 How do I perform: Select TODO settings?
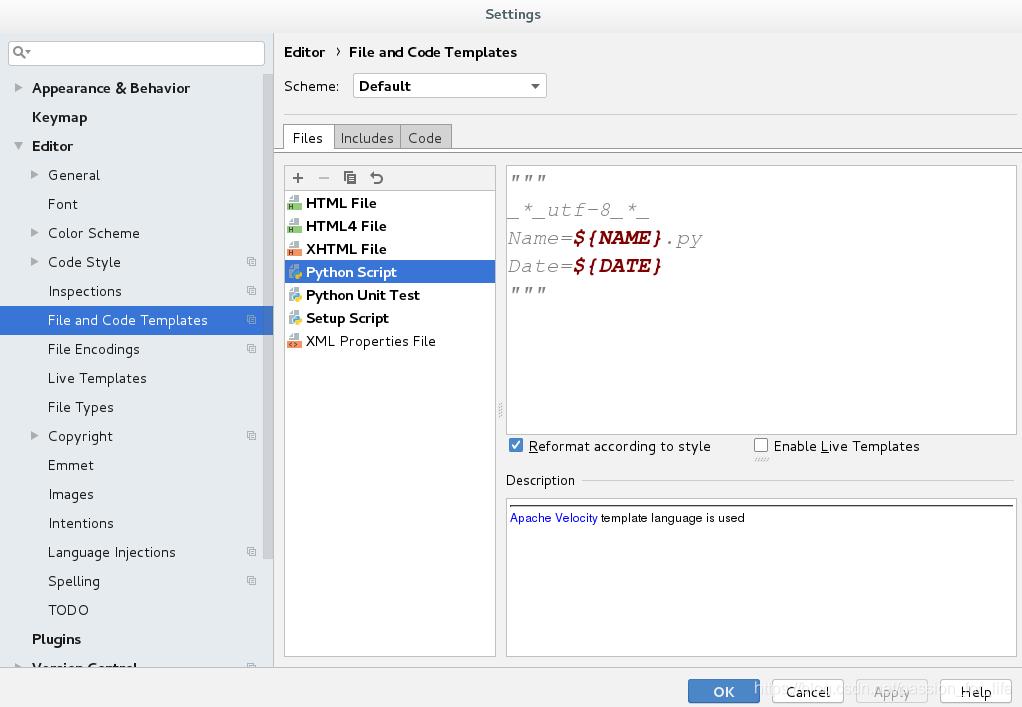68,611
